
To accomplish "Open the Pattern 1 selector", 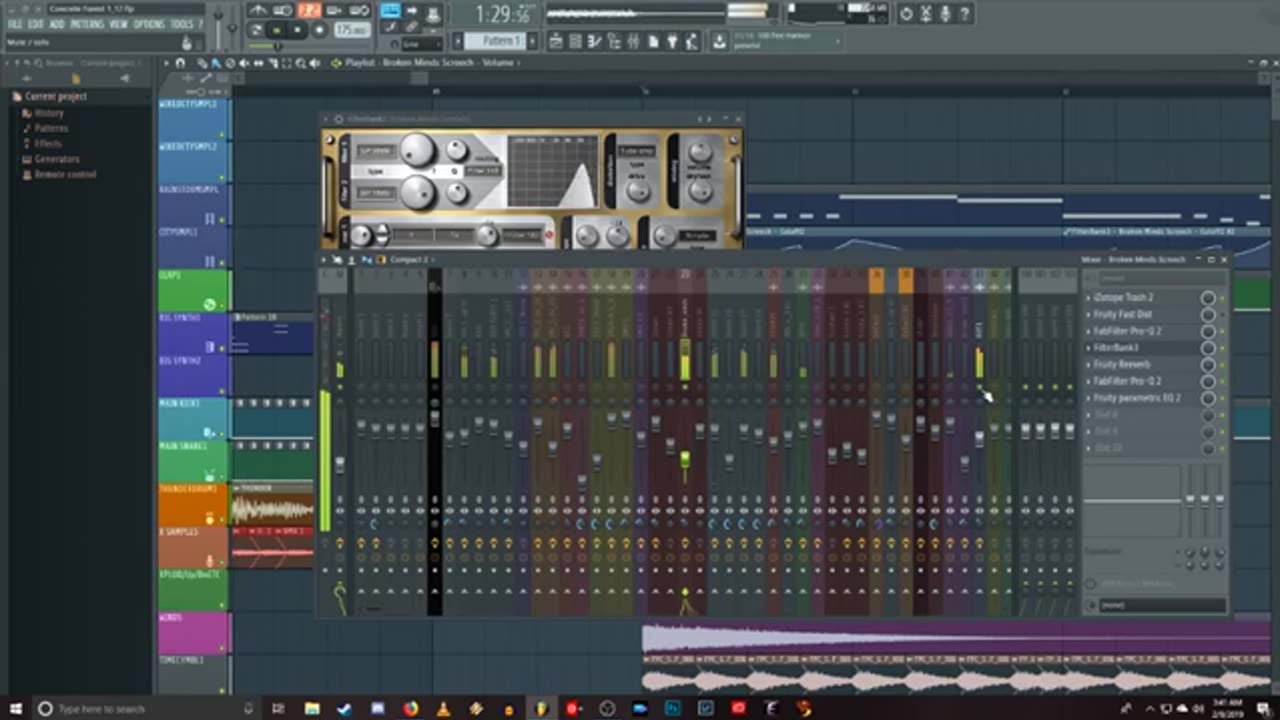I will pos(501,41).
